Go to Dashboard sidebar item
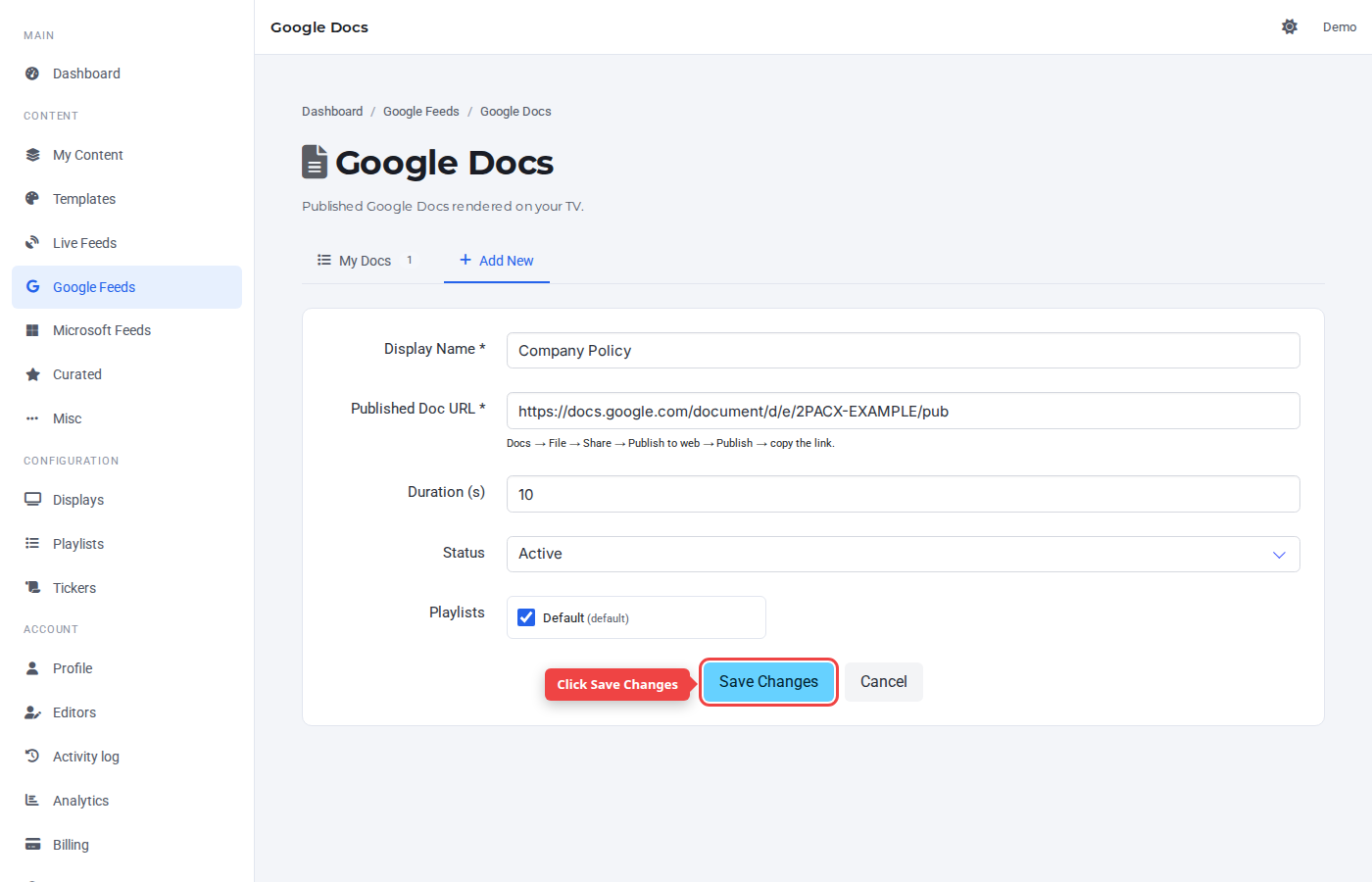The image size is (1372, 882). [x=127, y=73]
